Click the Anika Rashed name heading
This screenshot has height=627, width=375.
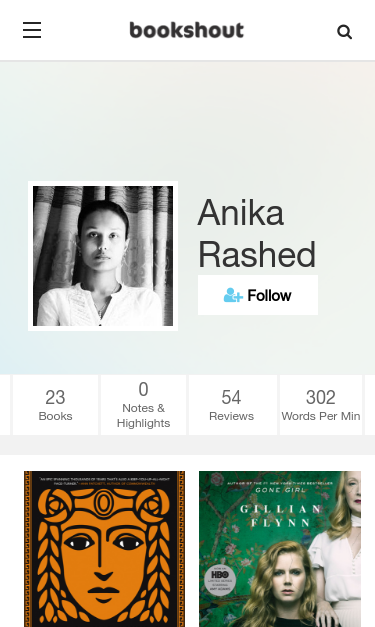[x=257, y=233]
